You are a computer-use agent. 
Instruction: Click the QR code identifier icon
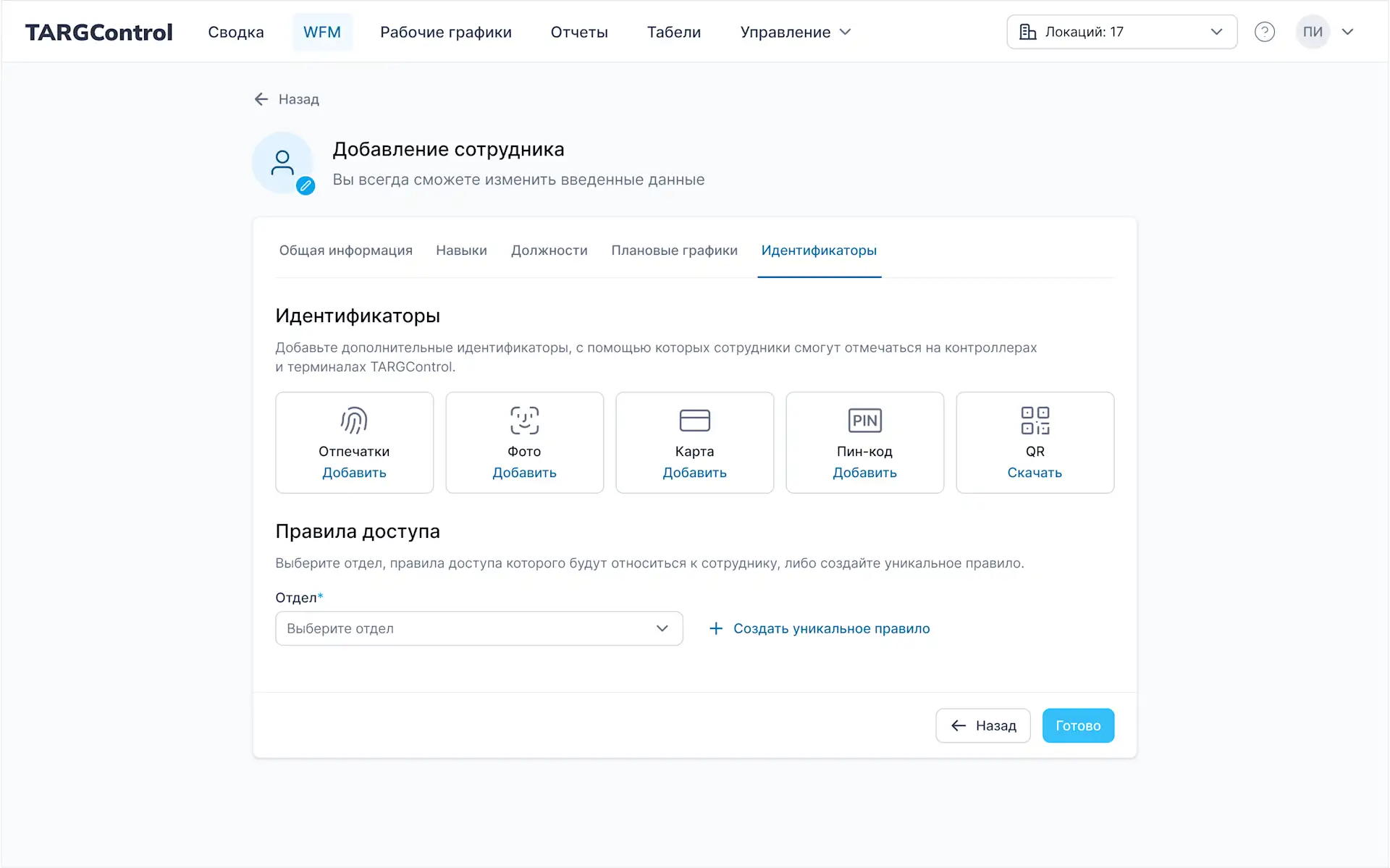[x=1035, y=420]
